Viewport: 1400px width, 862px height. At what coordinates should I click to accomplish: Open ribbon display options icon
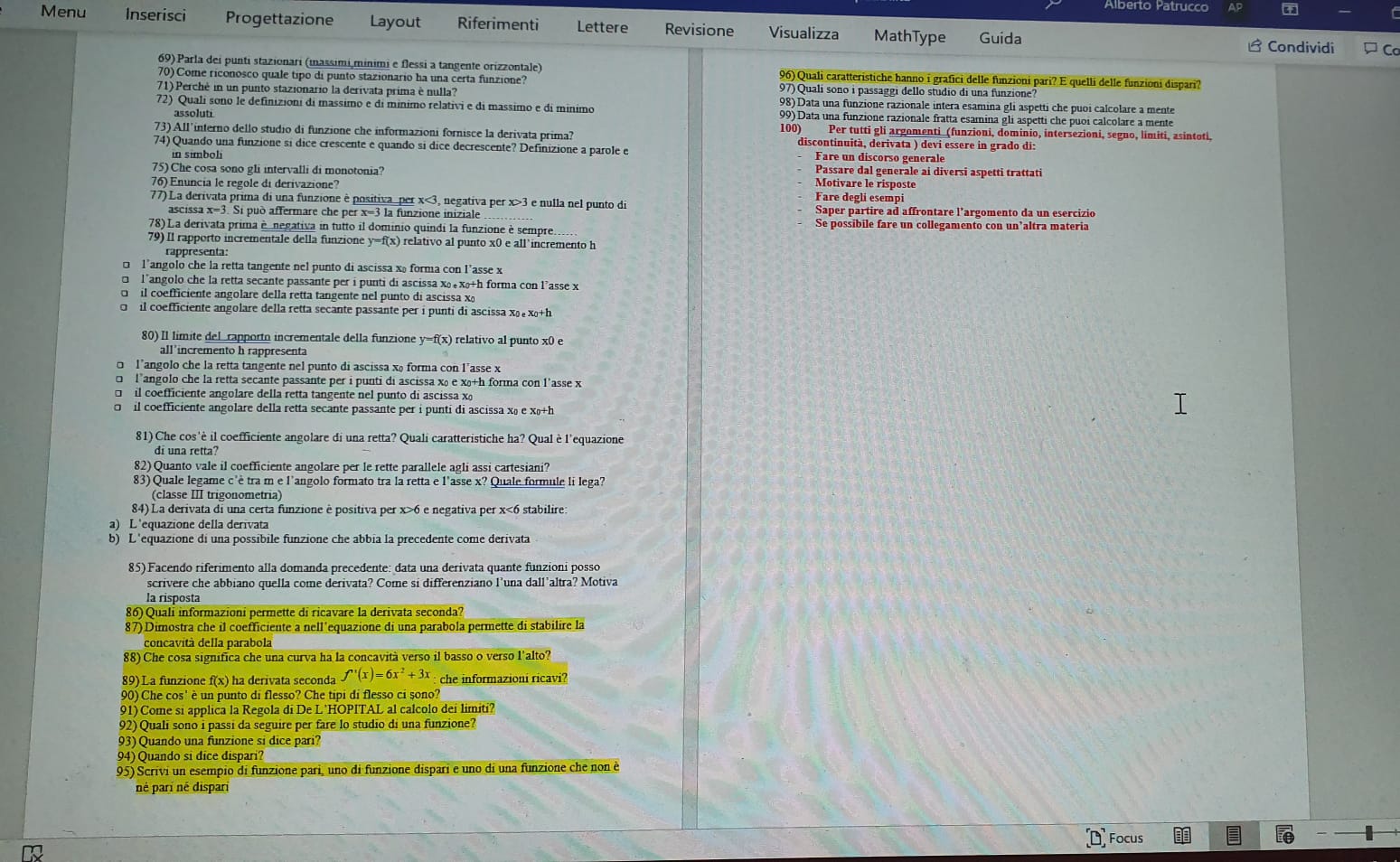pyautogui.click(x=1291, y=9)
